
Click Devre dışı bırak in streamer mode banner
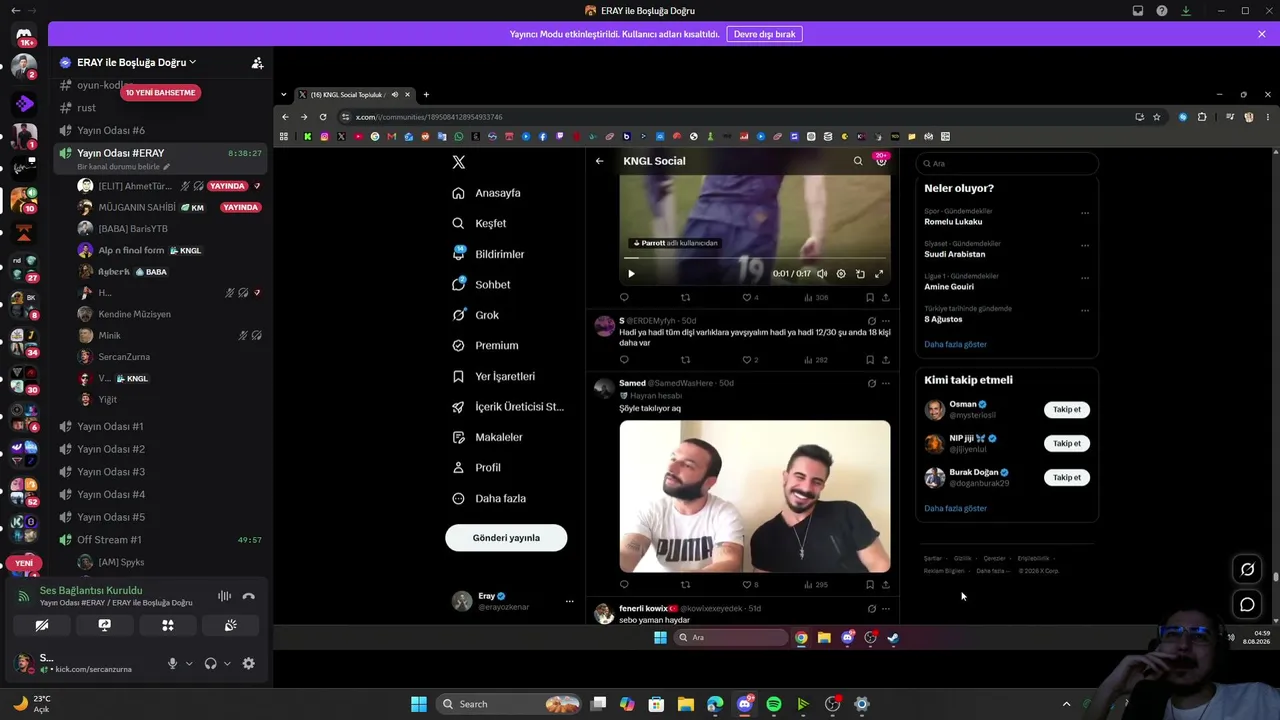pyautogui.click(x=764, y=34)
